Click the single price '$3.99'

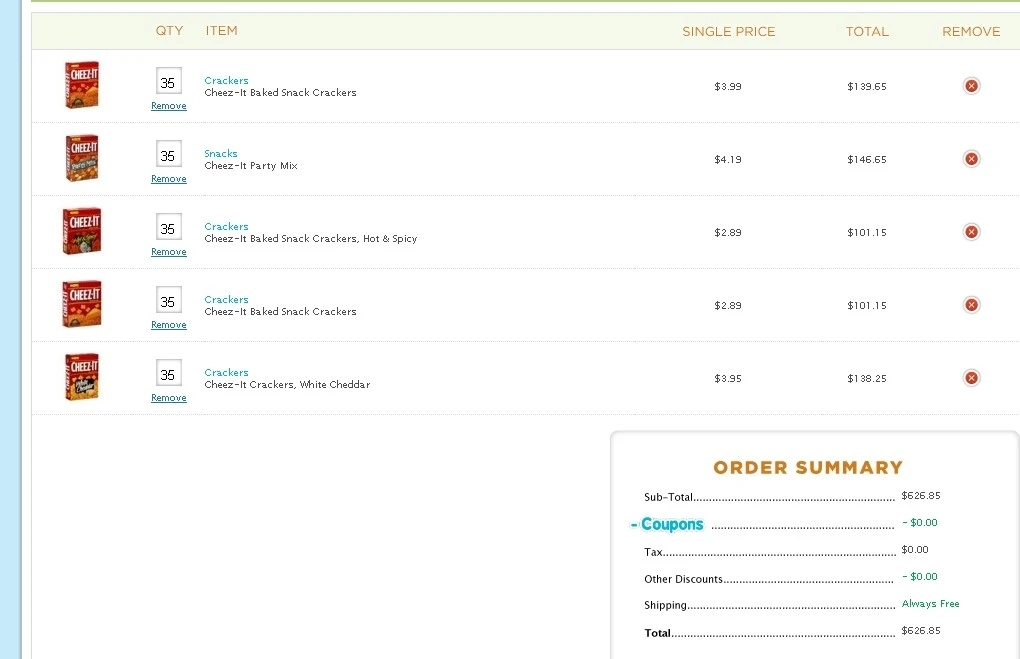point(728,87)
